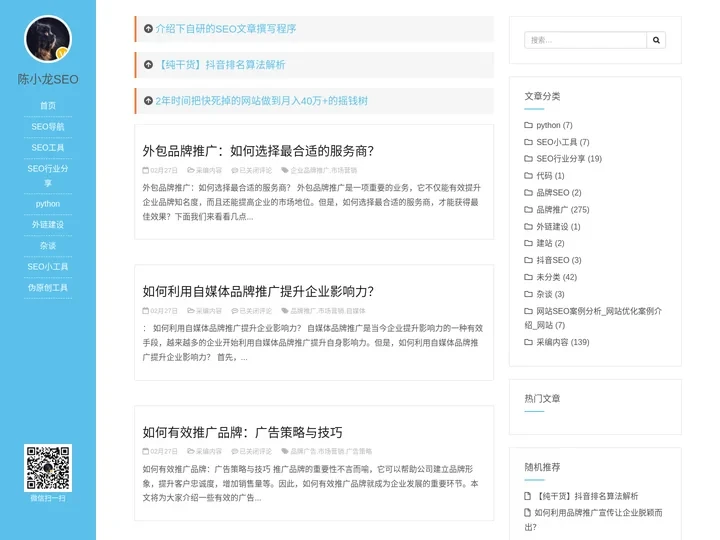Click the folder icon beside python category
The image size is (720, 540).
(x=529, y=125)
